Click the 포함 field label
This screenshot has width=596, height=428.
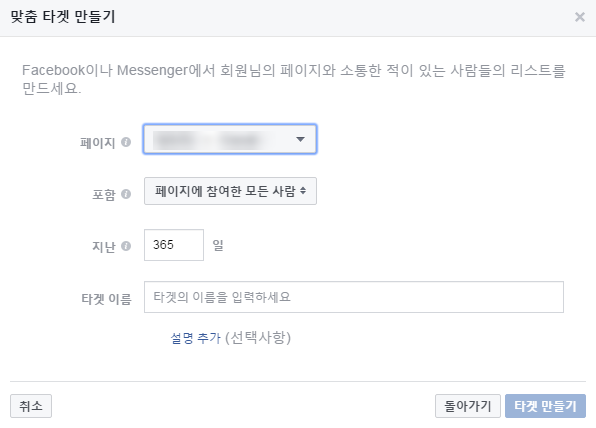104,195
